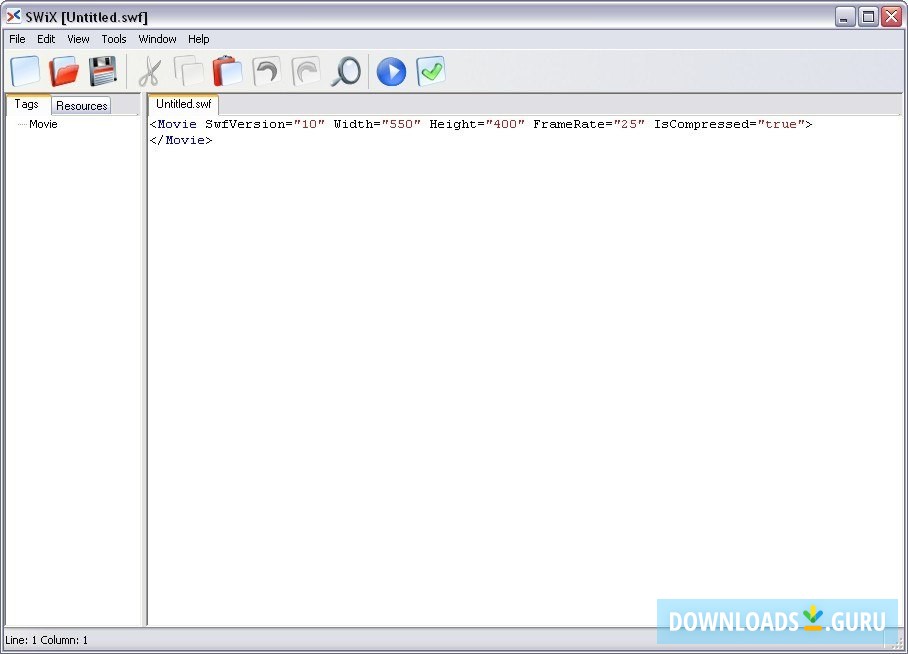Viewport: 908px width, 654px height.
Task: Open a file using the folder icon
Action: pos(64,71)
